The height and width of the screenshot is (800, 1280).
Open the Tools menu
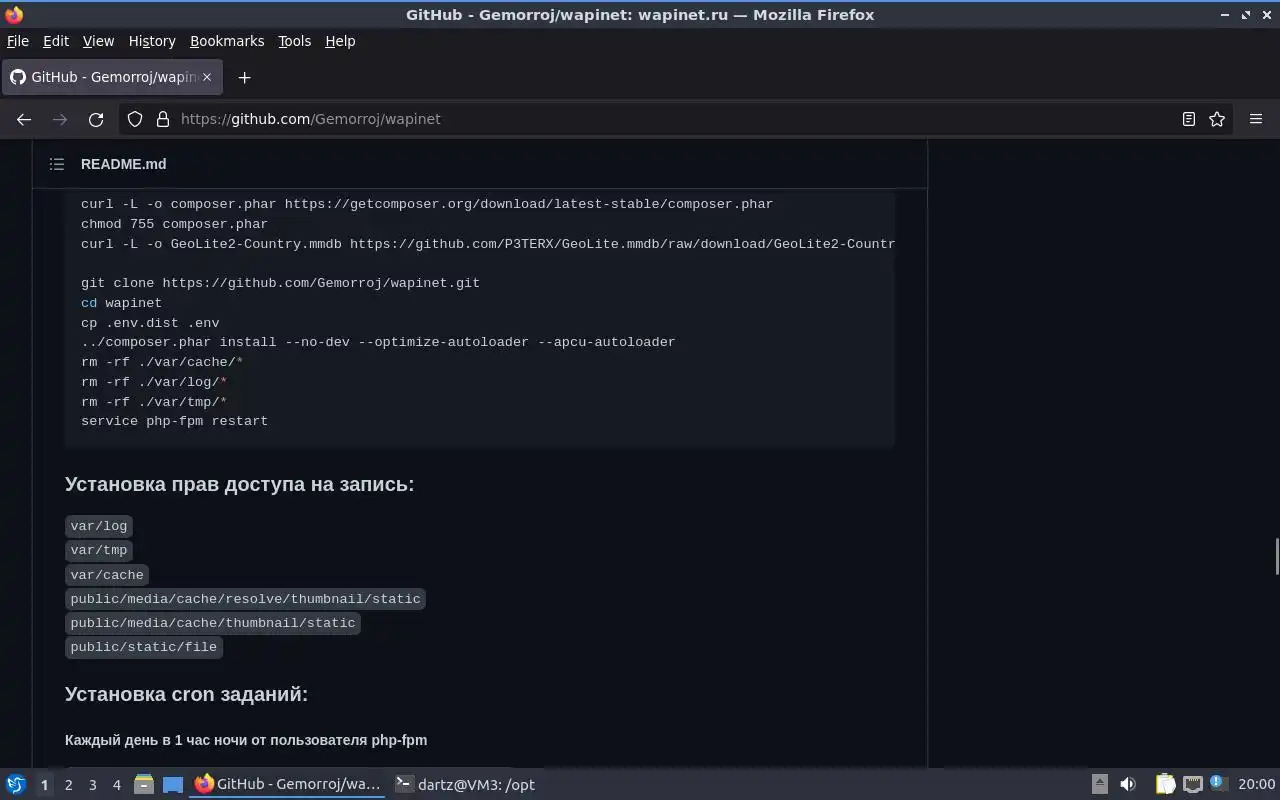click(x=294, y=41)
